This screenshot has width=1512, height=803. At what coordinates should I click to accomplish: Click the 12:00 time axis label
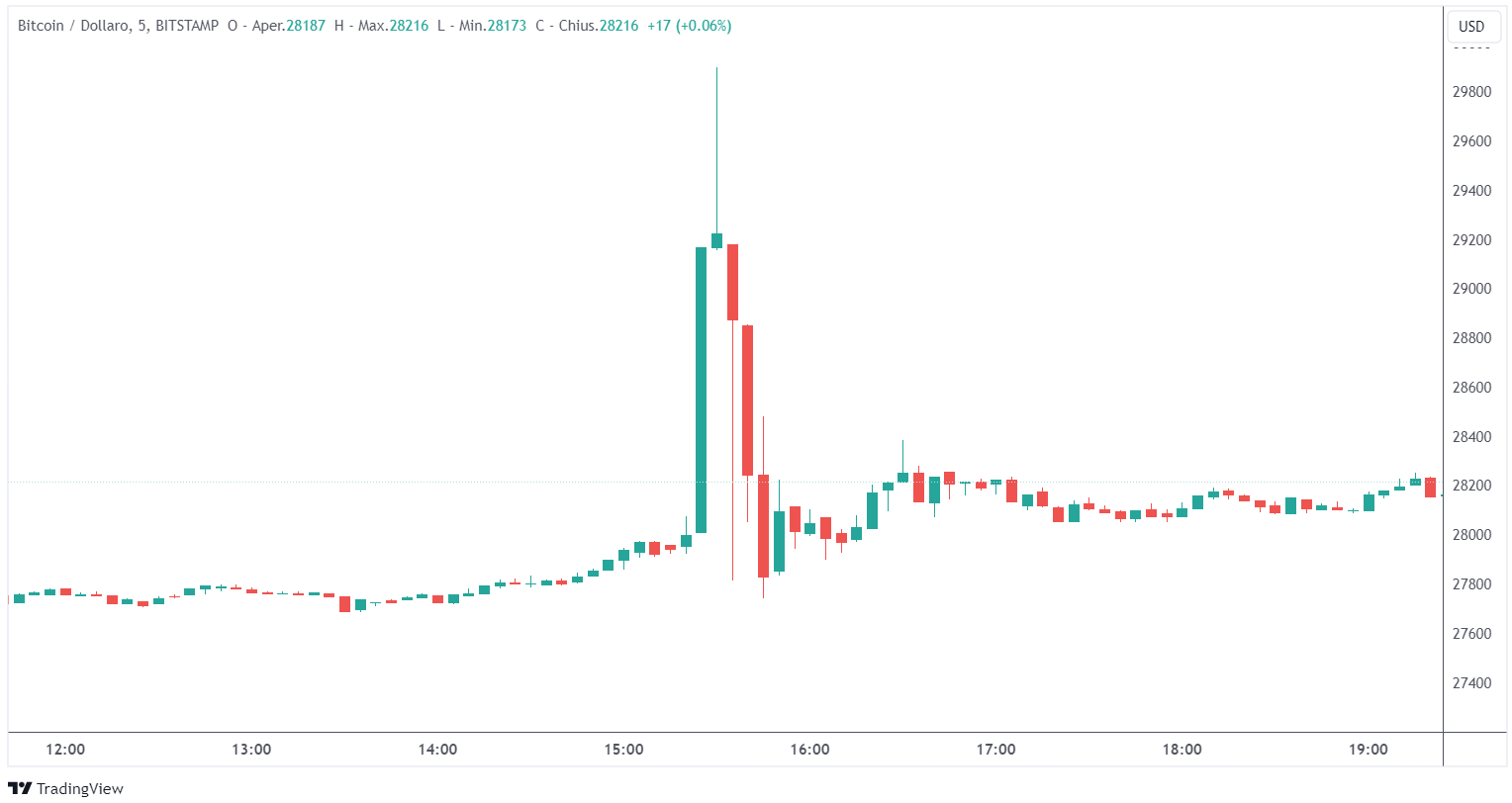point(65,750)
